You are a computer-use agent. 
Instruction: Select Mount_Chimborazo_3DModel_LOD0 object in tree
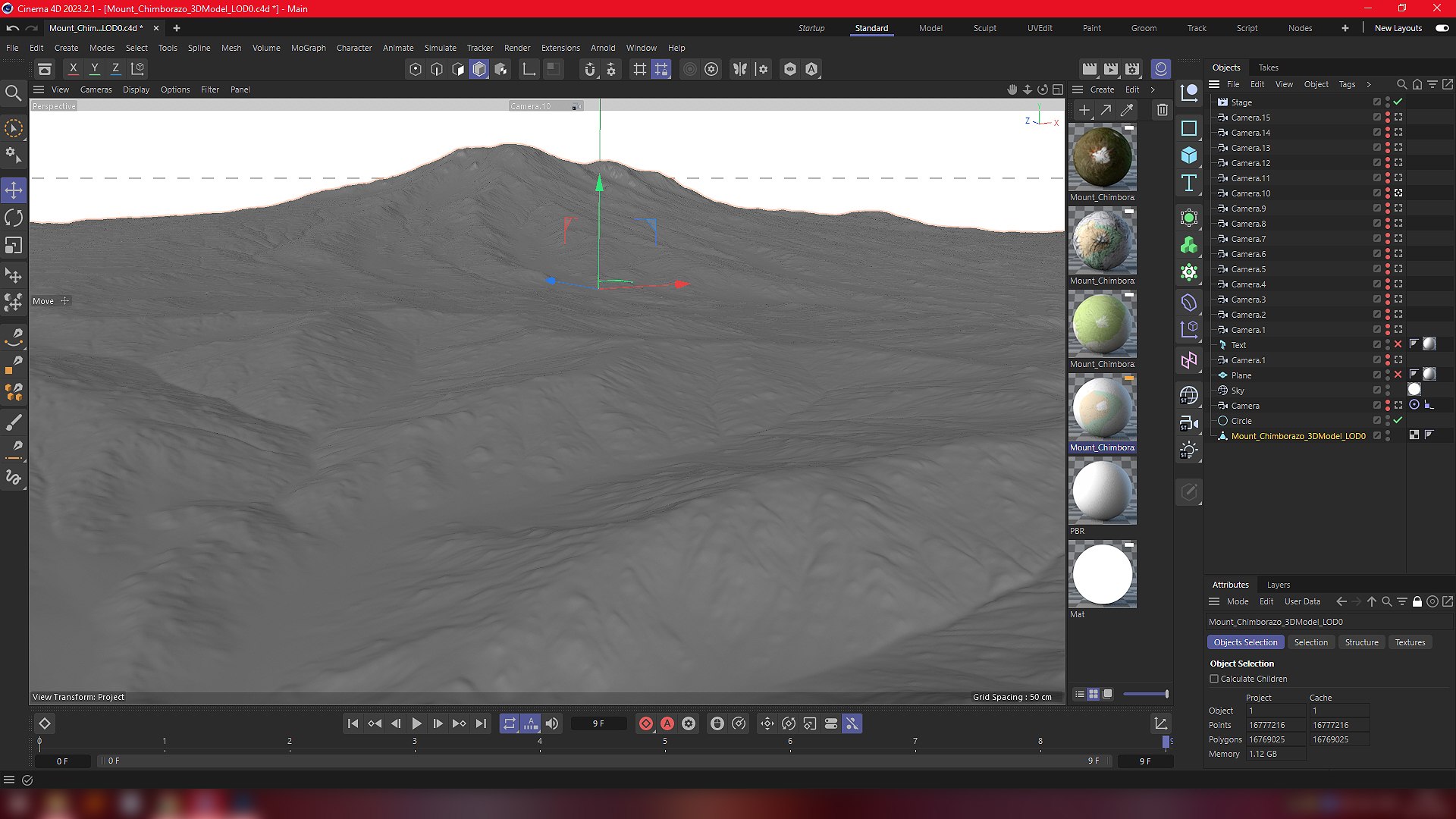point(1298,436)
